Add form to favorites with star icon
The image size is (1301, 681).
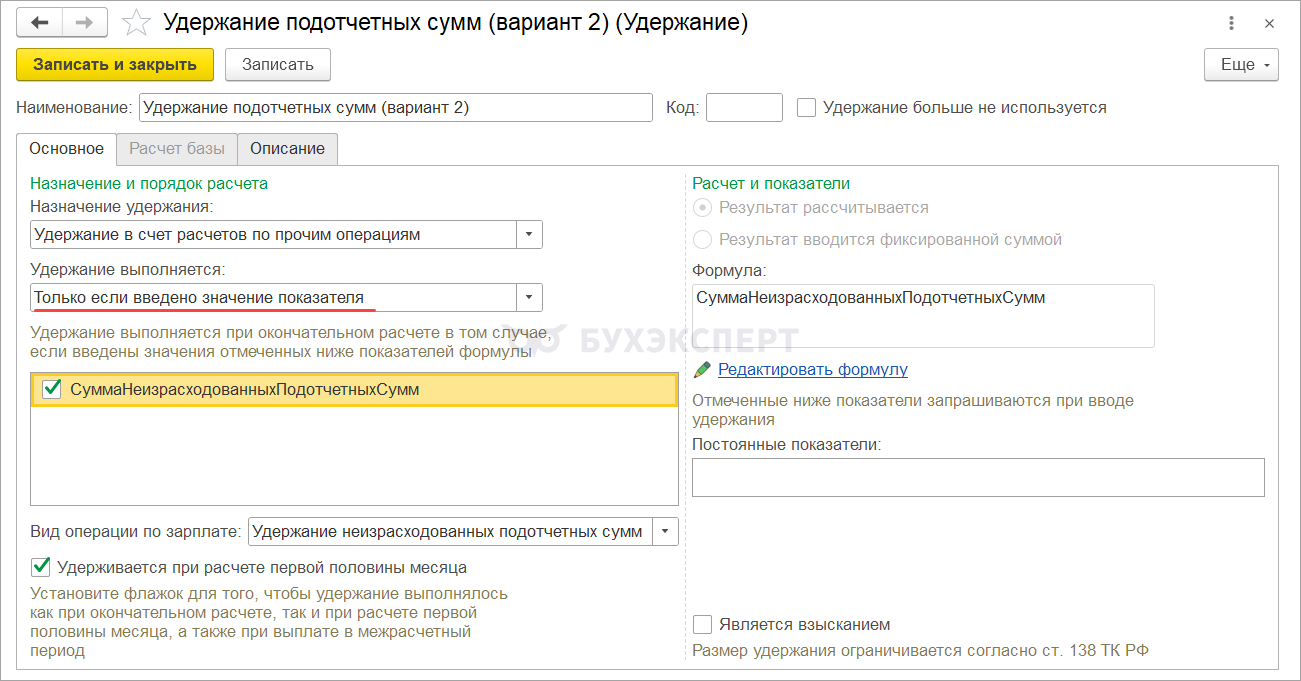tap(135, 22)
